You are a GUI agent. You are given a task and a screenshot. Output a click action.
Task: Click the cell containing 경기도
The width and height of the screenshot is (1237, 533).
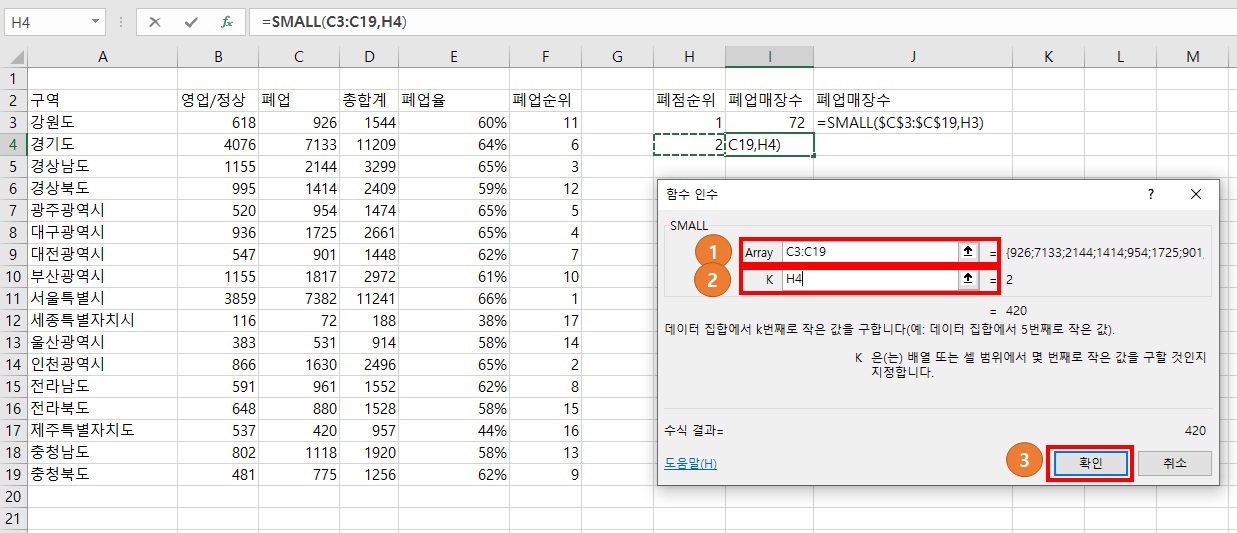(102, 144)
